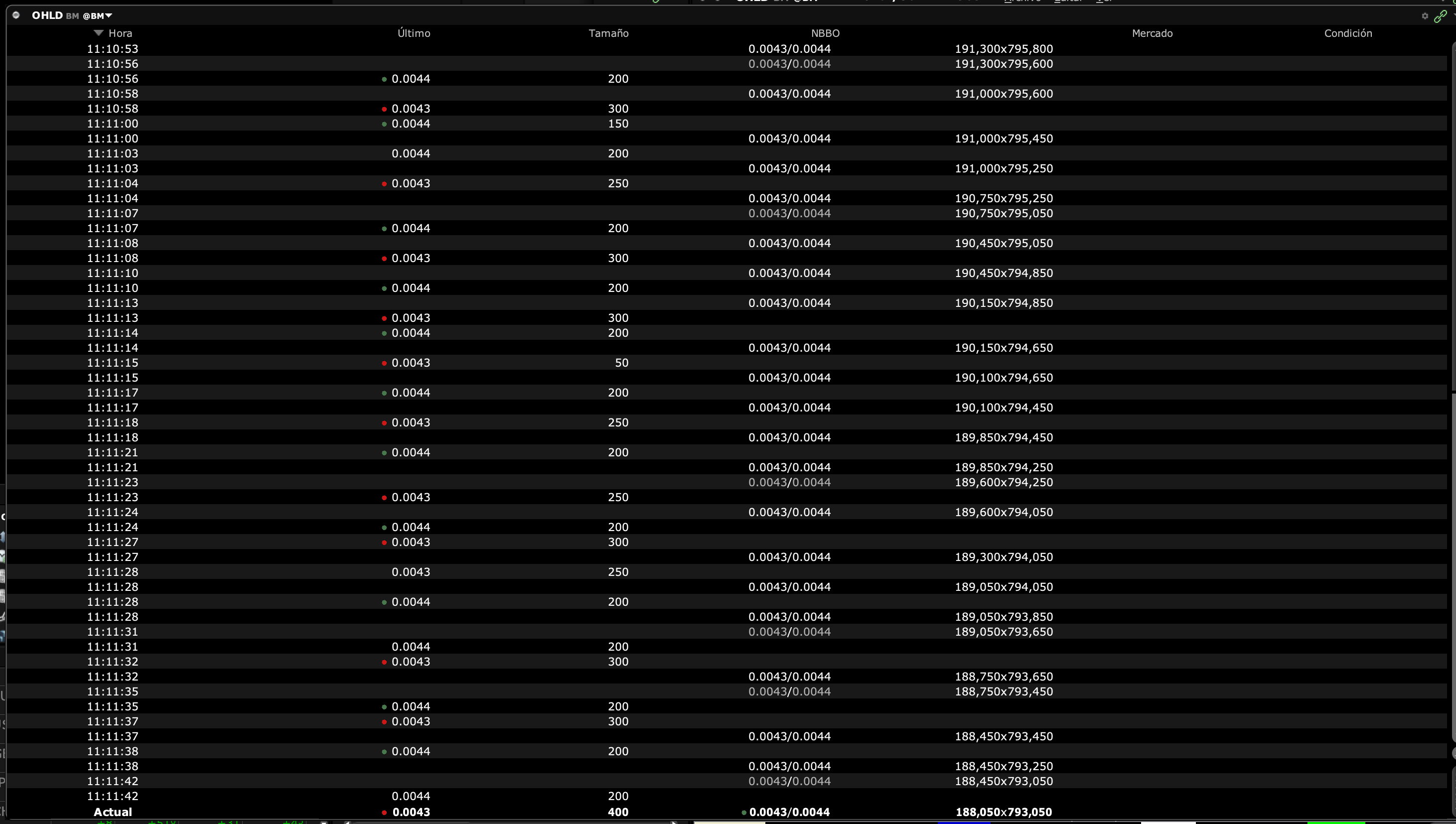Image resolution: width=1456 pixels, height=824 pixels.
Task: Select market size 190,750x795,050
Action: pyautogui.click(x=1003, y=213)
